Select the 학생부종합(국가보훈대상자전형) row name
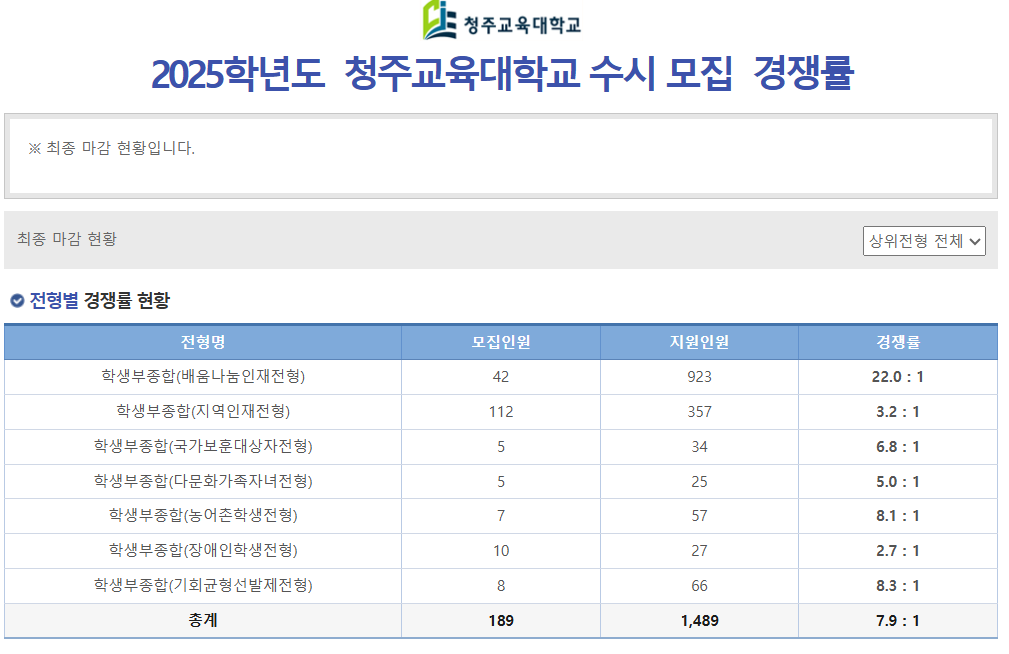The height and width of the screenshot is (654, 1009). pyautogui.click(x=203, y=446)
